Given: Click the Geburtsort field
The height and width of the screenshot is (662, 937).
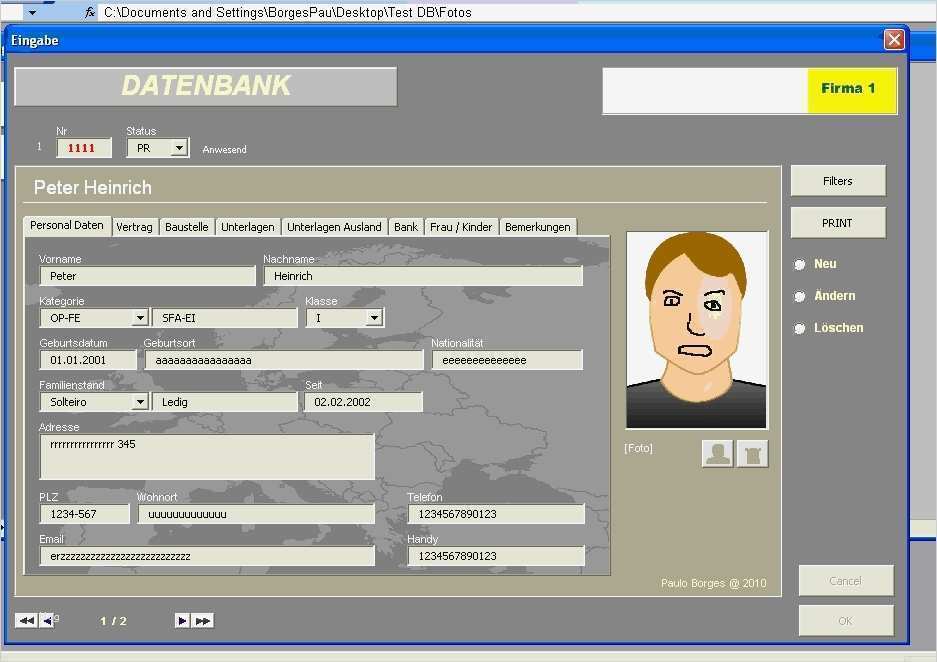Looking at the screenshot, I should tap(284, 360).
